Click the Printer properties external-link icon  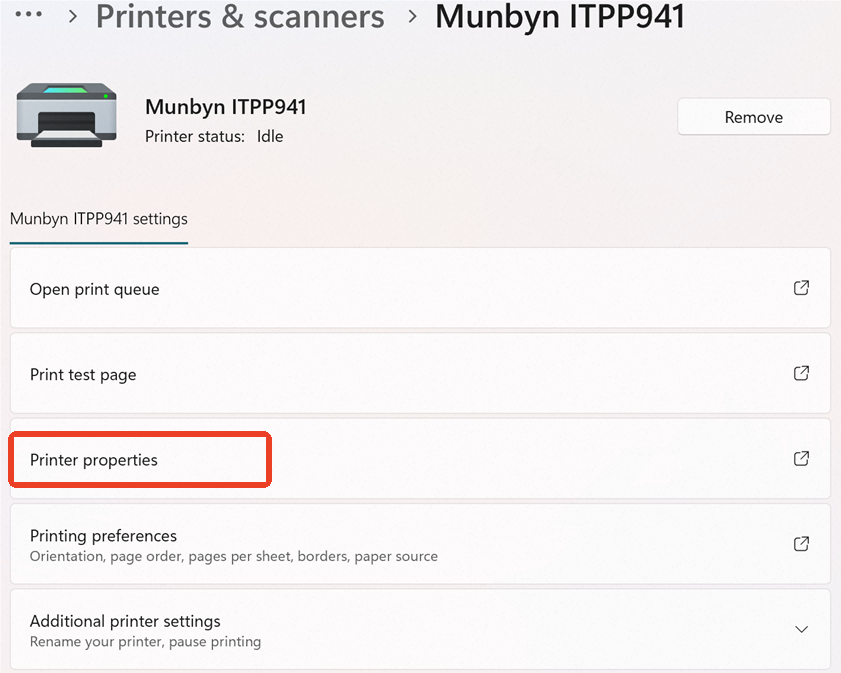[x=801, y=458]
